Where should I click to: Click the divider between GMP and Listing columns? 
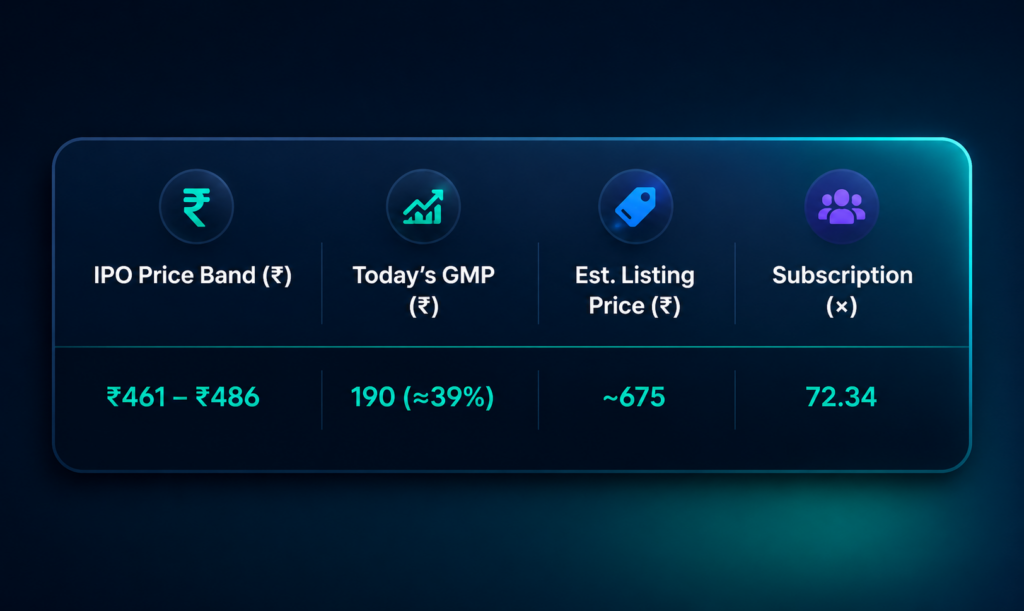click(x=538, y=283)
